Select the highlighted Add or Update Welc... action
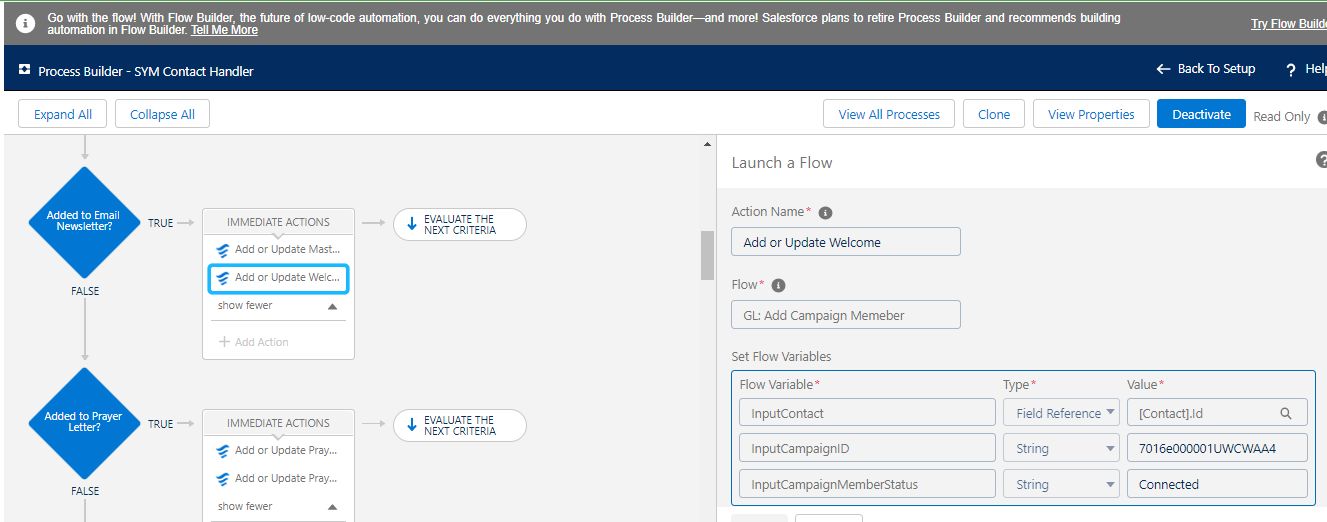This screenshot has height=522, width=1327. point(278,278)
